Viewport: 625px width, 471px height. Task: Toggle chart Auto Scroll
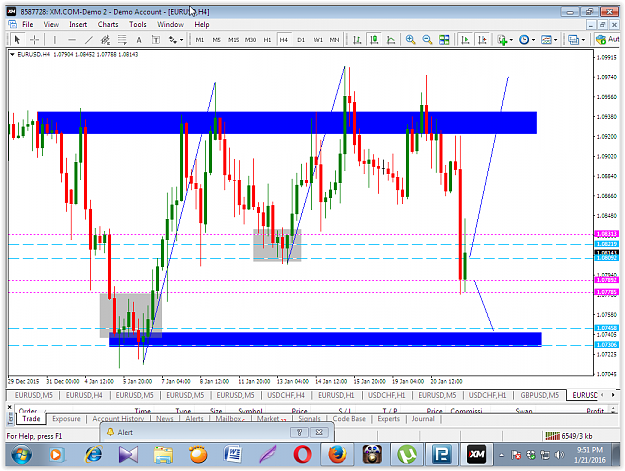(465, 39)
